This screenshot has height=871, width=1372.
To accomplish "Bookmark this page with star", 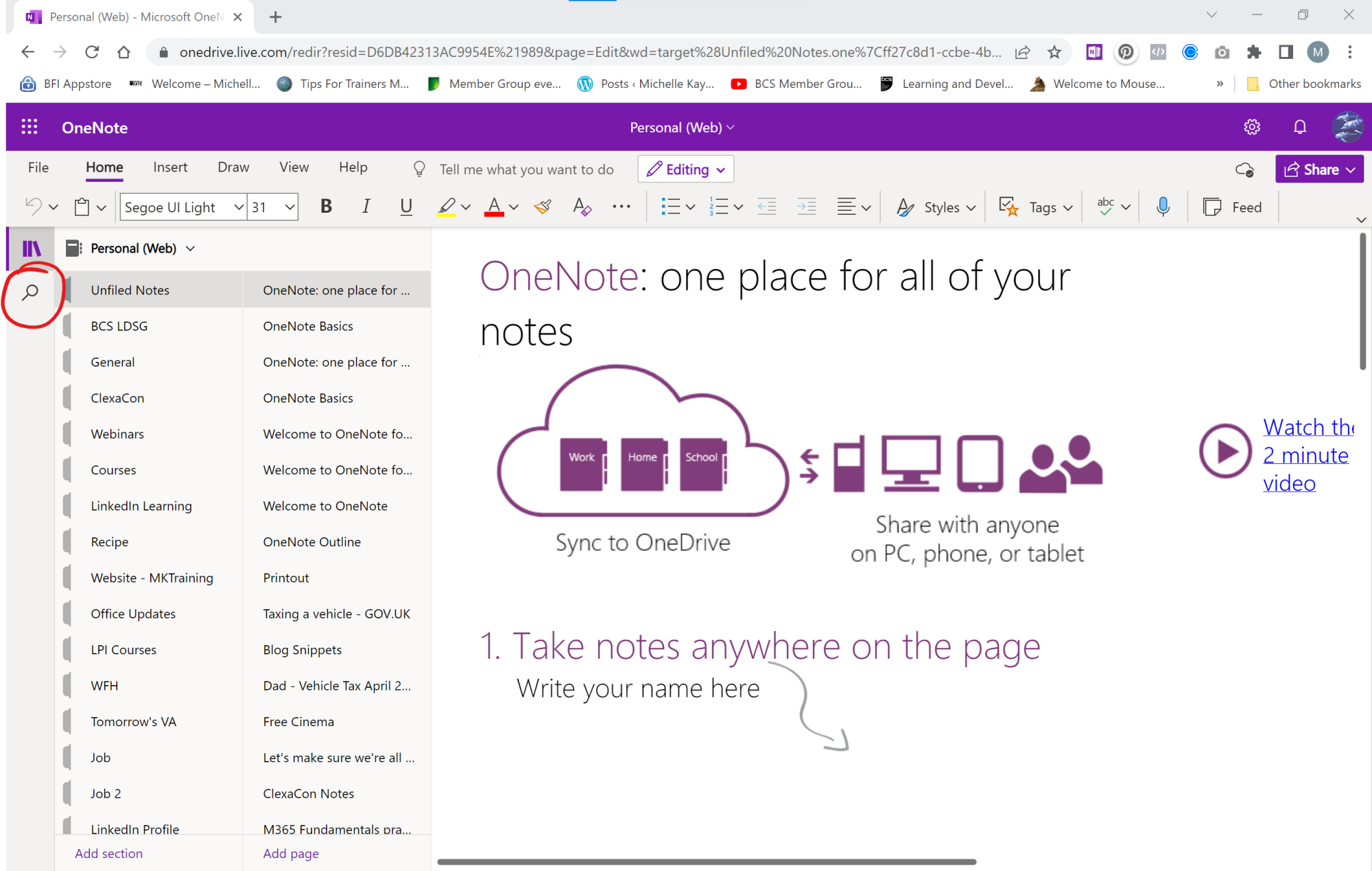I will pyautogui.click(x=1054, y=52).
